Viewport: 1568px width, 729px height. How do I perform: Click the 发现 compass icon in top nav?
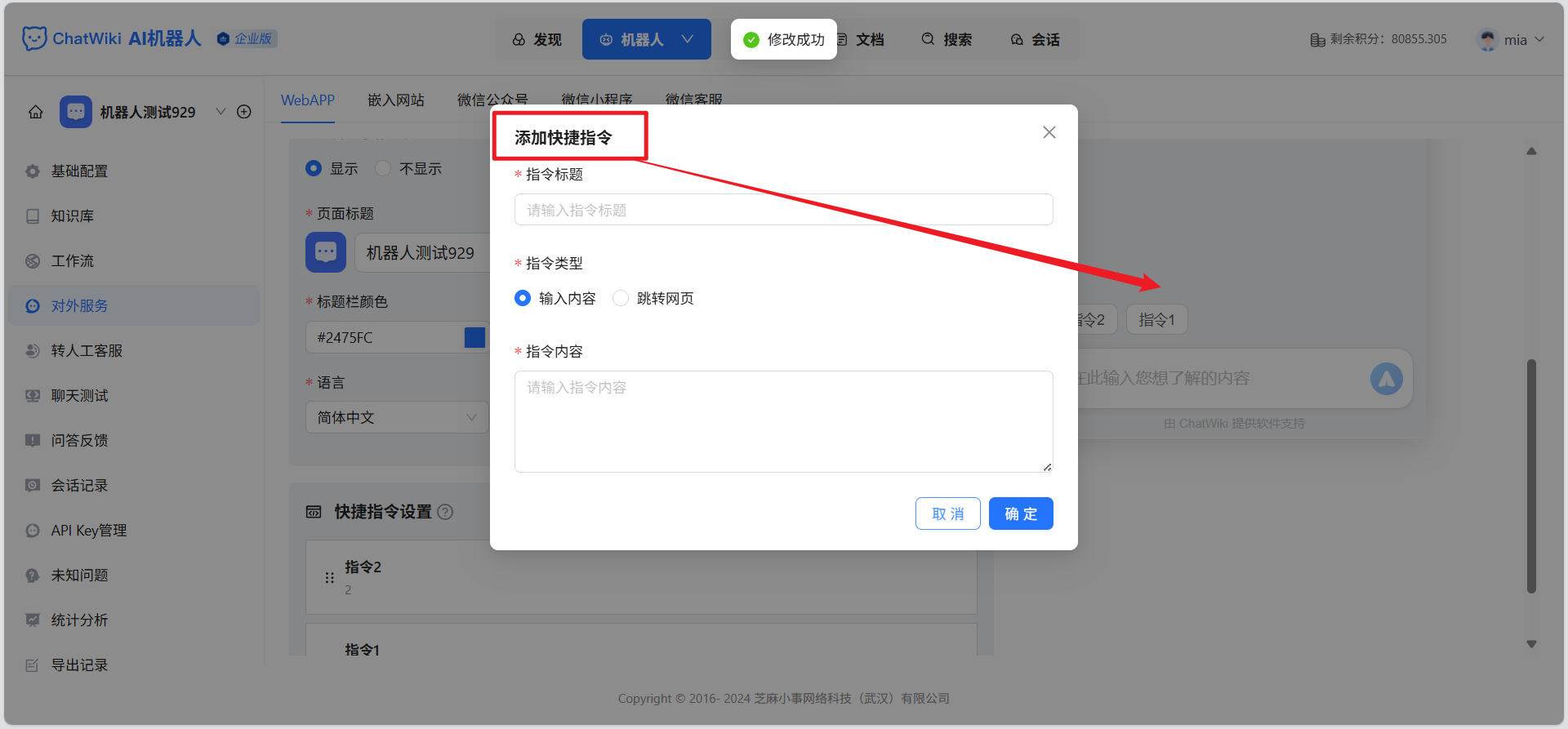[519, 39]
